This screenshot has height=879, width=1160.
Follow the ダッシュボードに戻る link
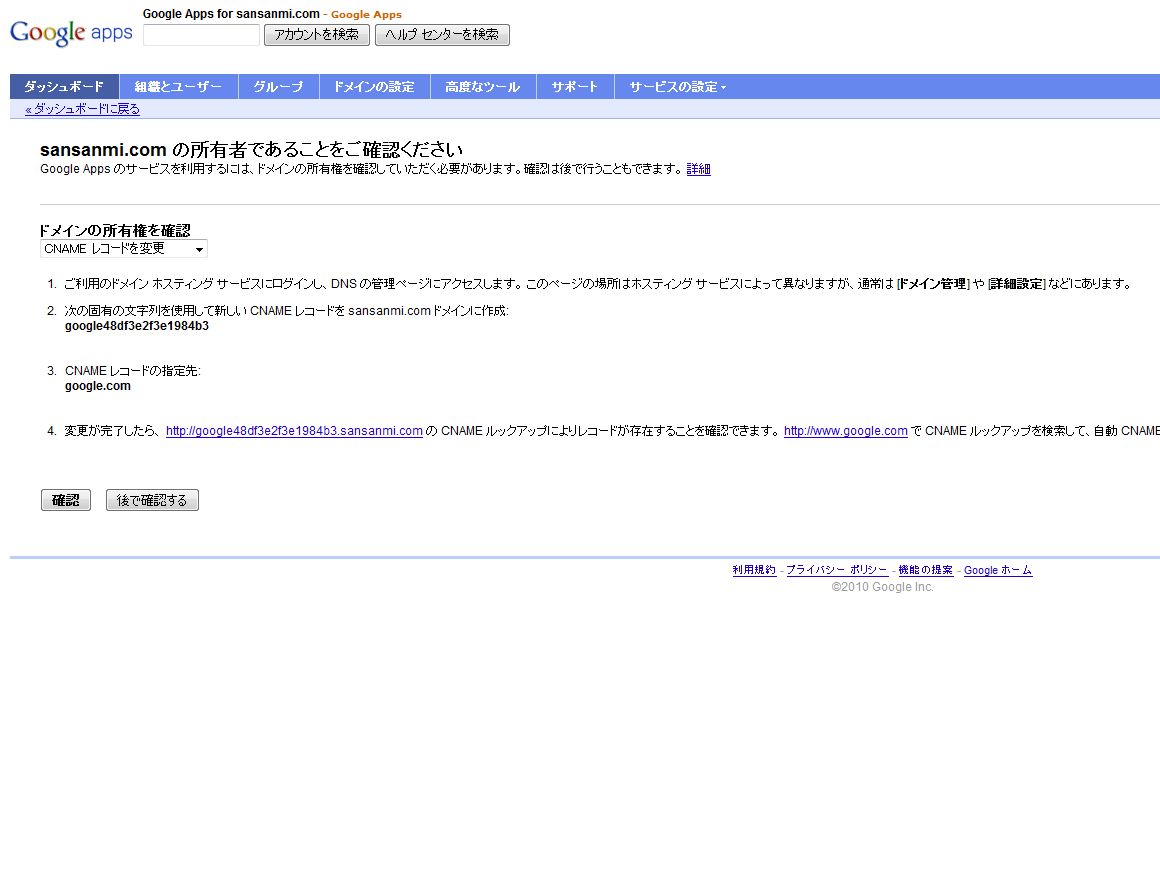82,109
